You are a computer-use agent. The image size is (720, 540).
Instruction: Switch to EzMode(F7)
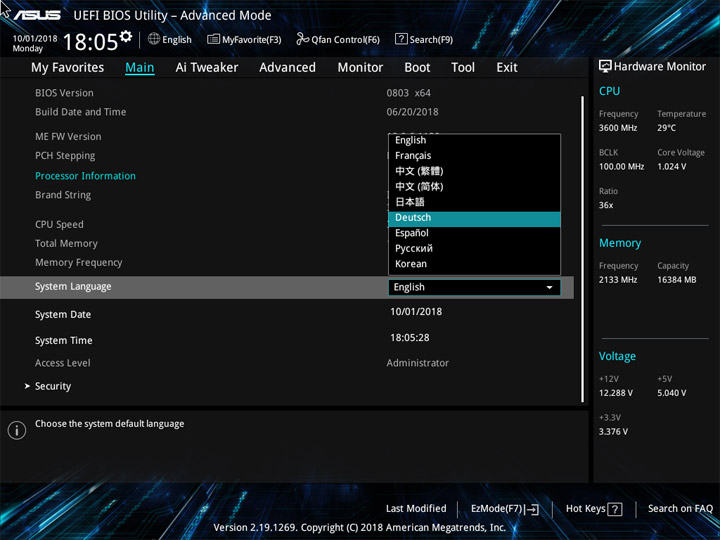[x=505, y=509]
